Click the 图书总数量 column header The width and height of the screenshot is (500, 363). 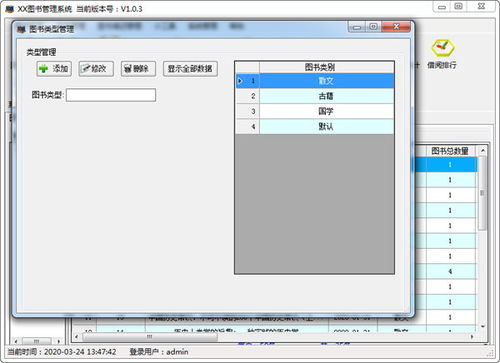450,151
